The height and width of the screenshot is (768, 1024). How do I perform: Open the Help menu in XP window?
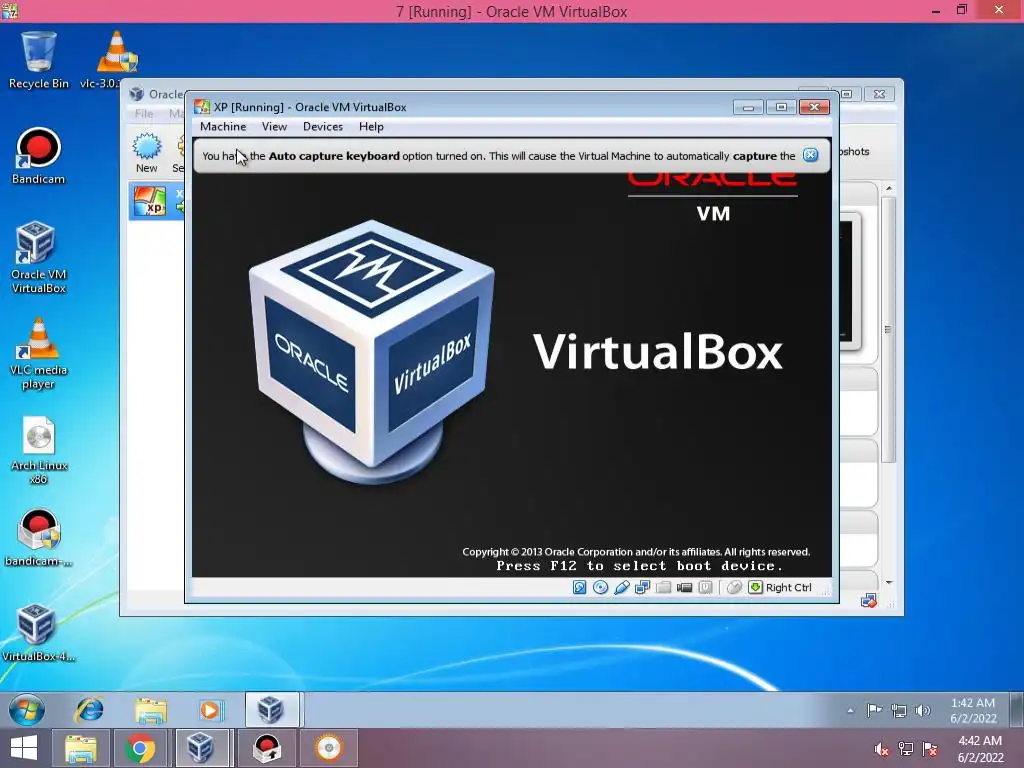[371, 127]
